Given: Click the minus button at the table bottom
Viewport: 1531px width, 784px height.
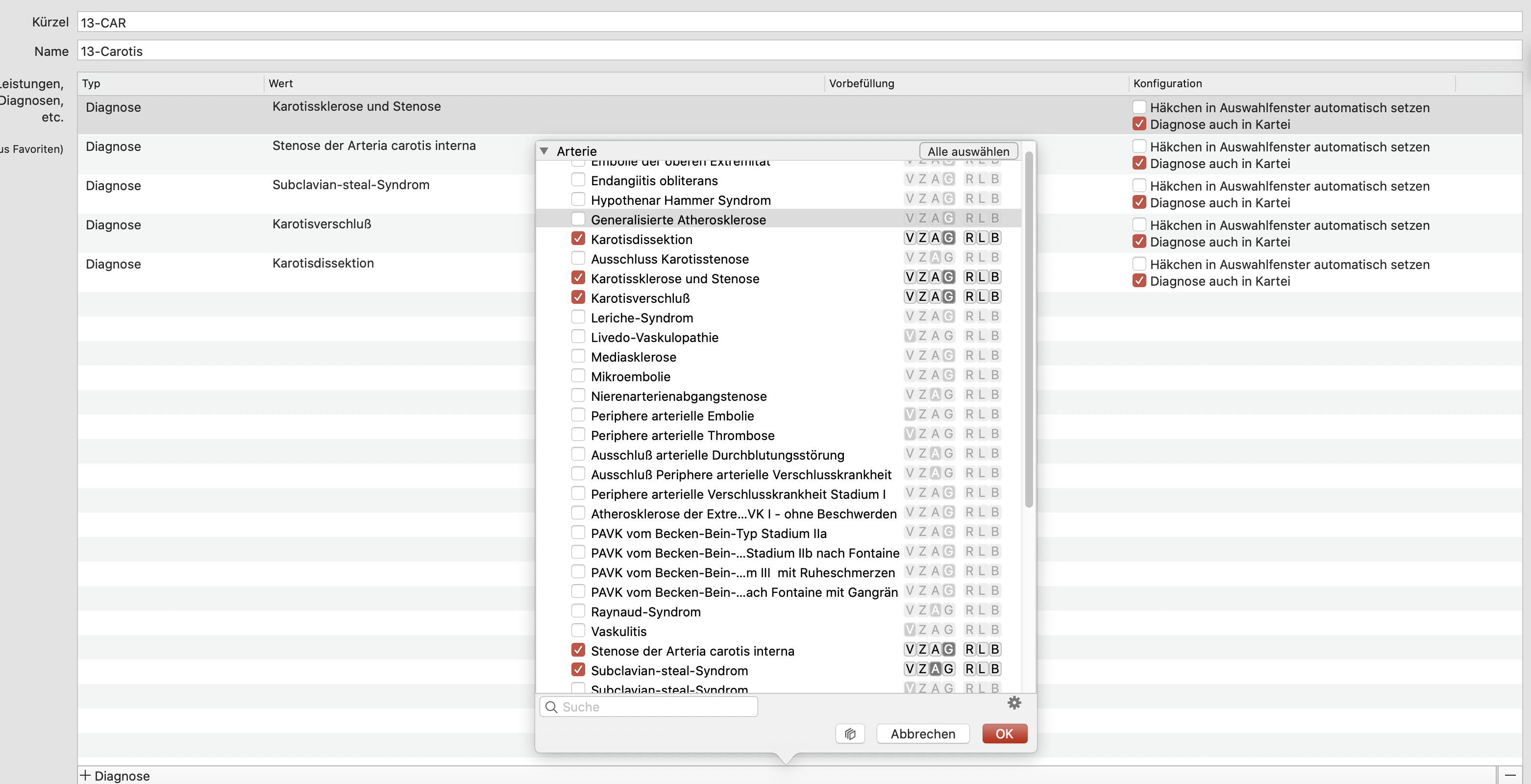Looking at the screenshot, I should [1510, 775].
